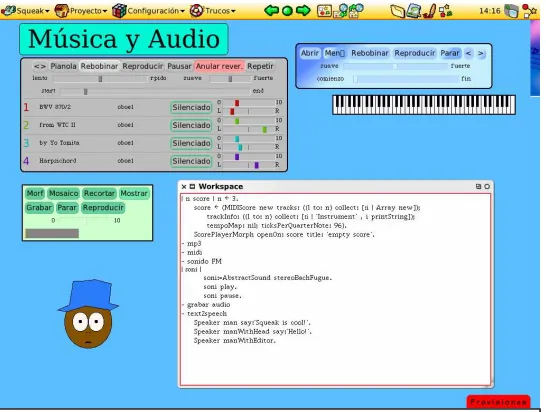The height and width of the screenshot is (412, 546).
Task: Click the 'soni play.' line in Workspace
Action: tap(220, 287)
